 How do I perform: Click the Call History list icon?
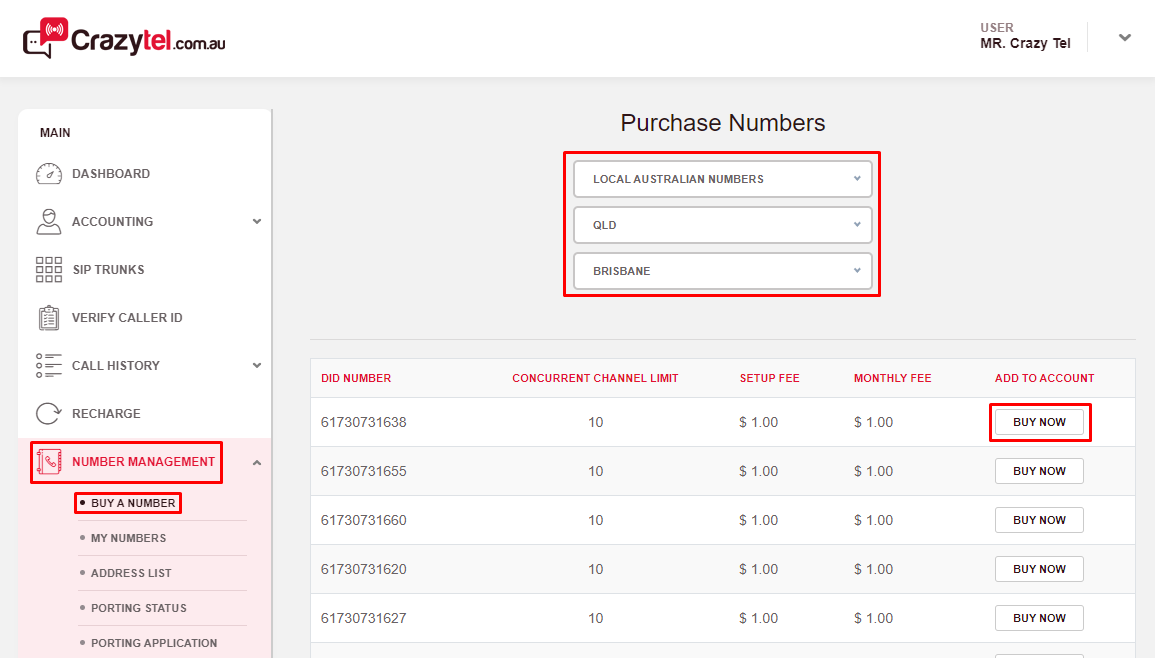click(x=49, y=366)
